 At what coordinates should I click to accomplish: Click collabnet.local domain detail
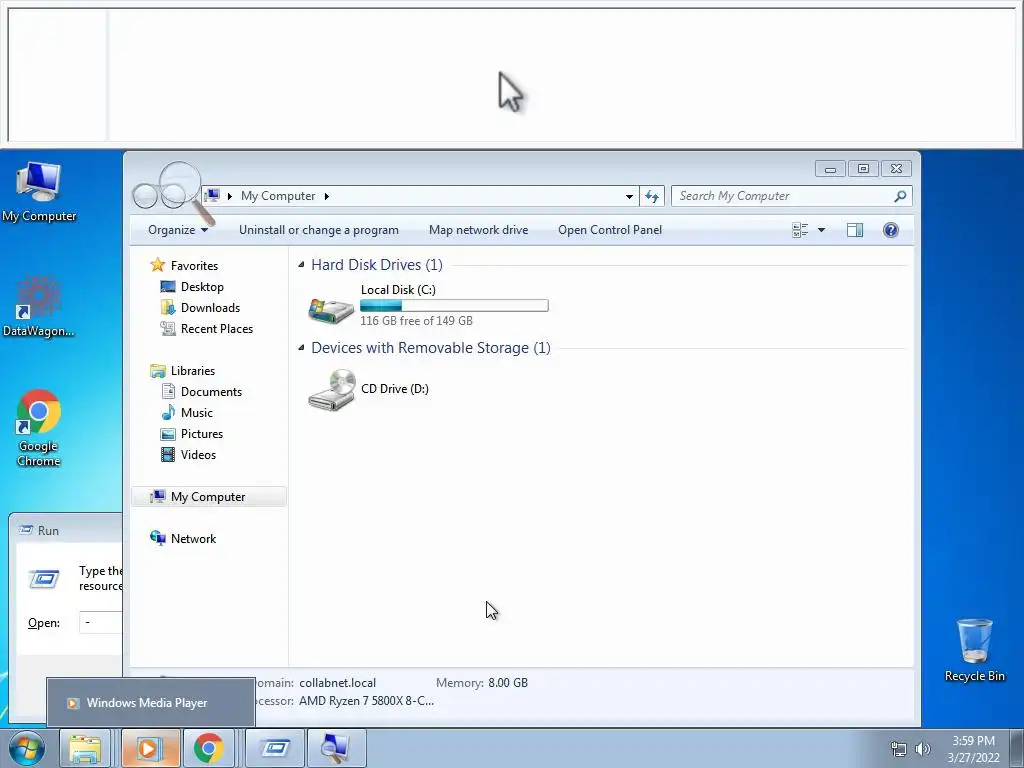click(338, 683)
